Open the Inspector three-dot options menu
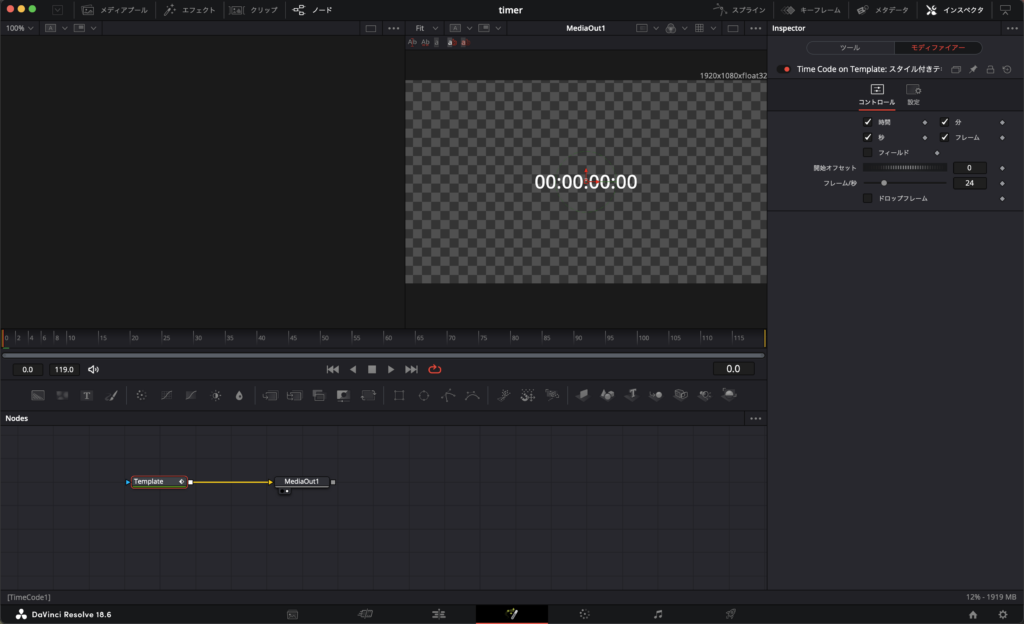Screen dimensions: 1024x624 (1011, 28)
